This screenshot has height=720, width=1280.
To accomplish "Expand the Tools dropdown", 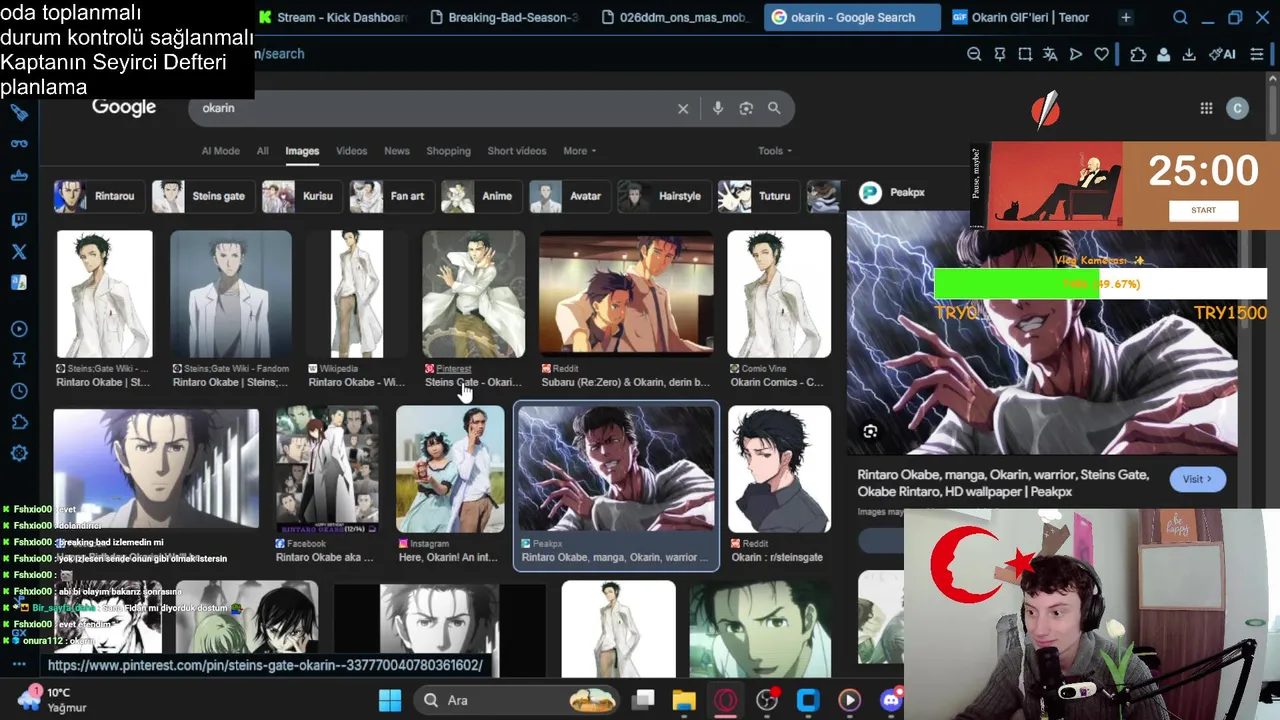I will click(774, 151).
